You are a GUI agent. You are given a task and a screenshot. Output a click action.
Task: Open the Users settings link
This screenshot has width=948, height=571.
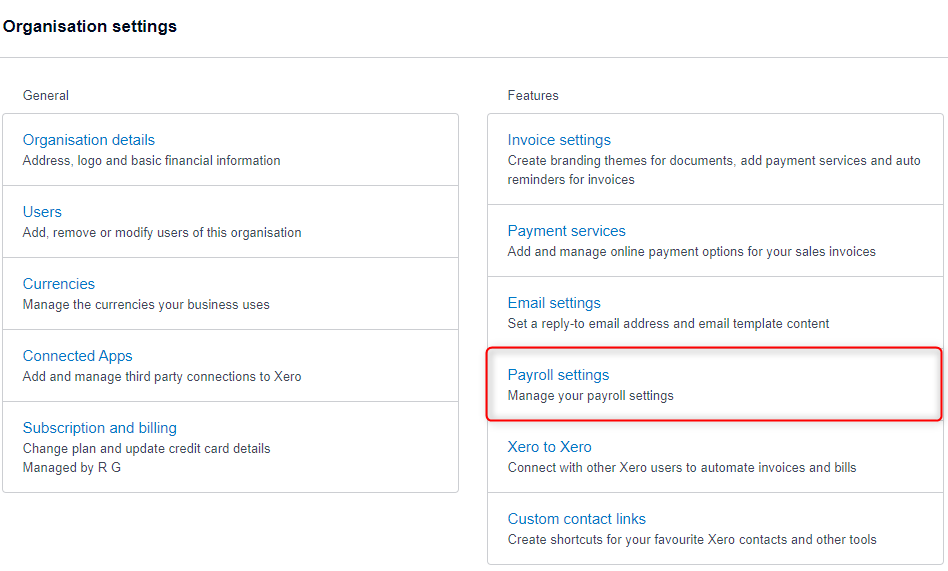pyautogui.click(x=42, y=212)
